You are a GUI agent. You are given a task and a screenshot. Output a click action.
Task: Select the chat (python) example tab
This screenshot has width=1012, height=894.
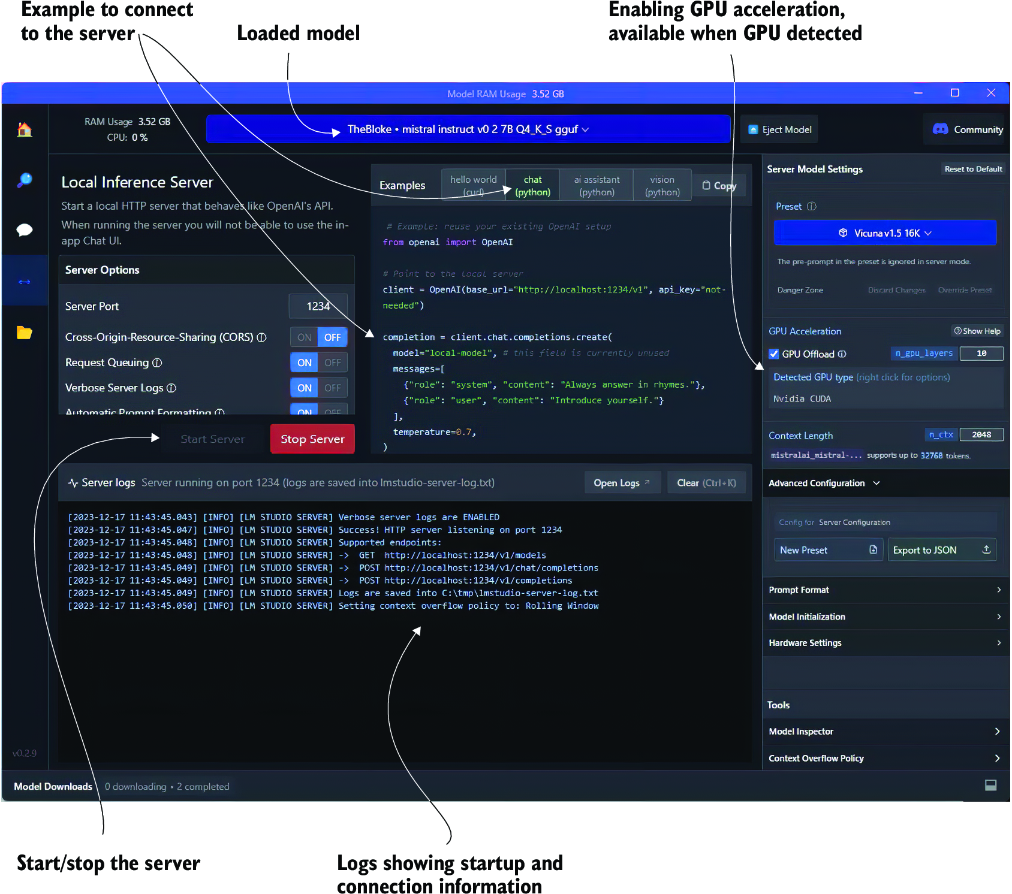point(532,185)
